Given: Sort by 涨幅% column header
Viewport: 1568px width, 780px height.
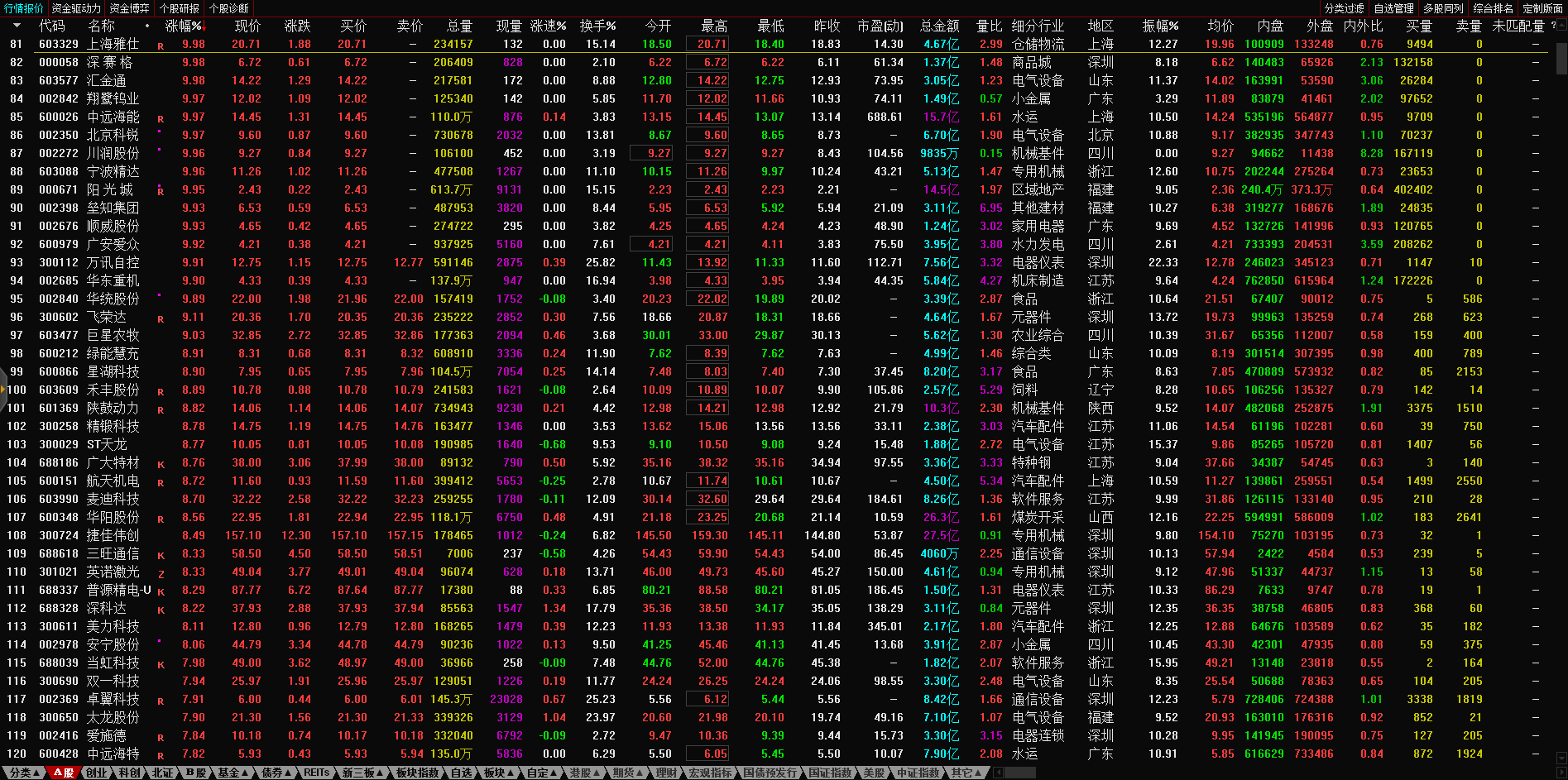Looking at the screenshot, I should [183, 26].
